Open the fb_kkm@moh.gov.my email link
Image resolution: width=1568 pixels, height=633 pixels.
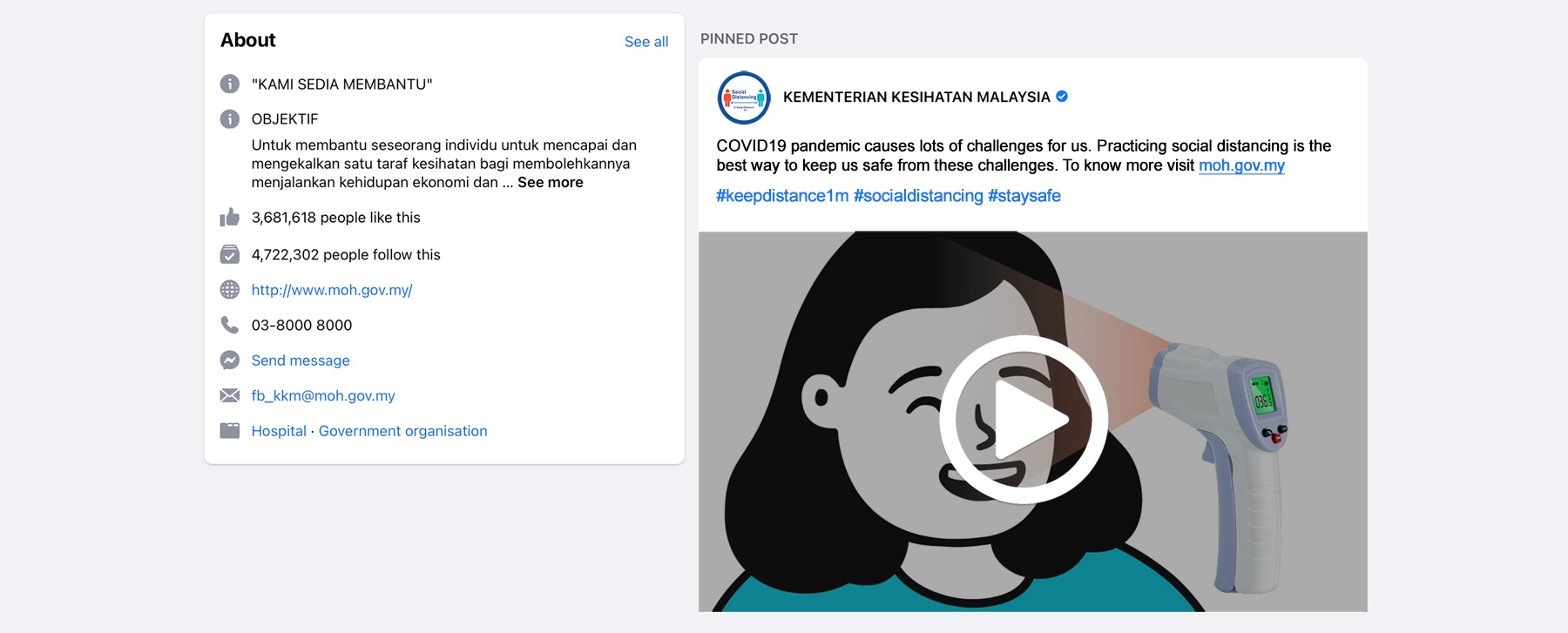pyautogui.click(x=323, y=395)
